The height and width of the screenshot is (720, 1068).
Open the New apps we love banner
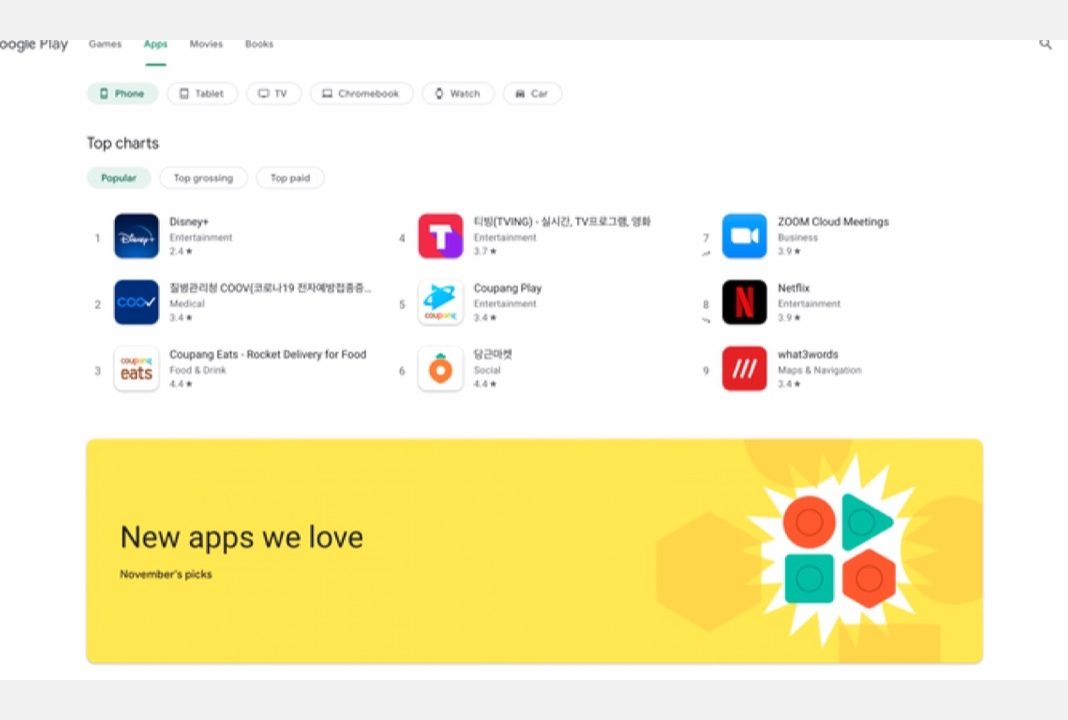tap(535, 551)
